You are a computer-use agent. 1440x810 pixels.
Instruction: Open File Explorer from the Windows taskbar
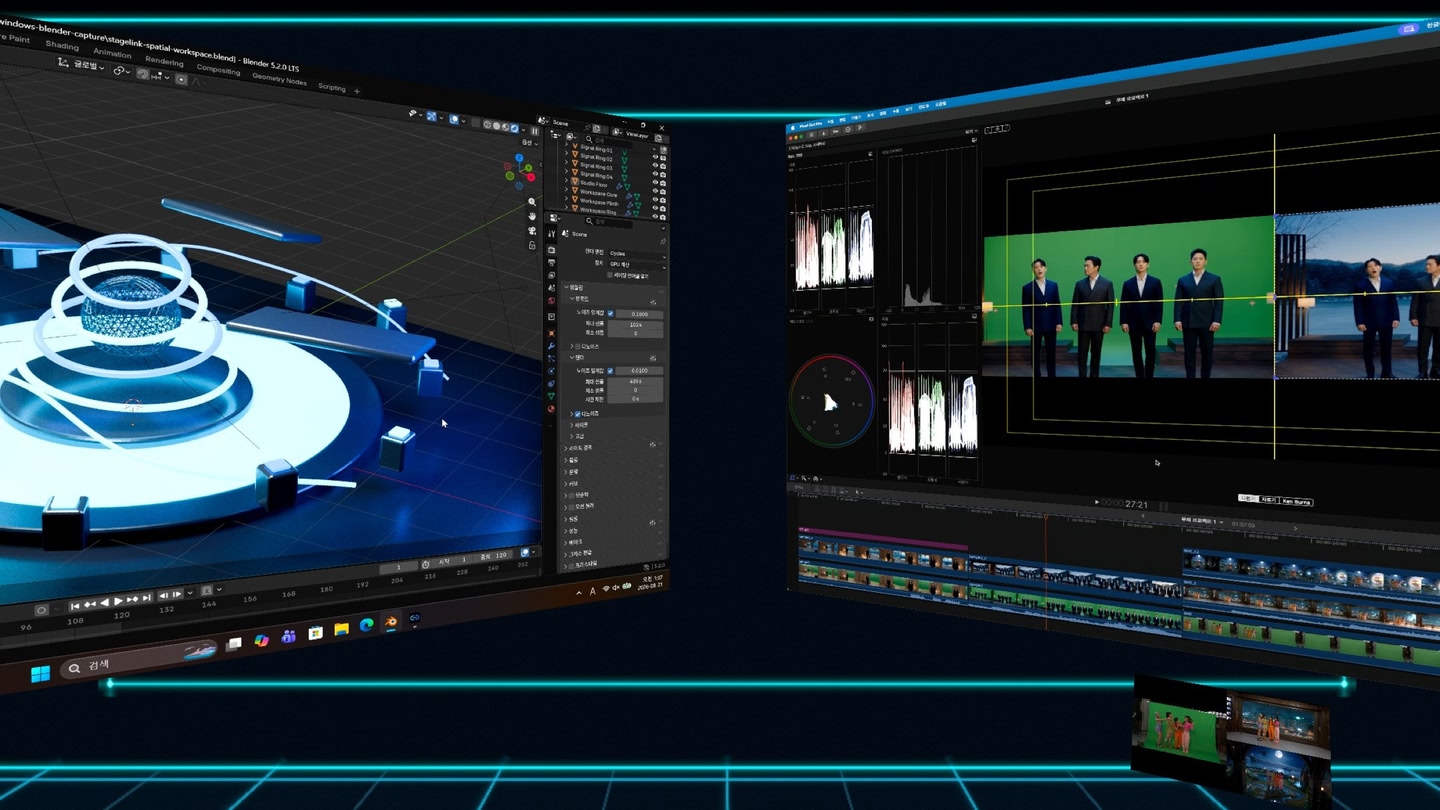pyautogui.click(x=342, y=629)
